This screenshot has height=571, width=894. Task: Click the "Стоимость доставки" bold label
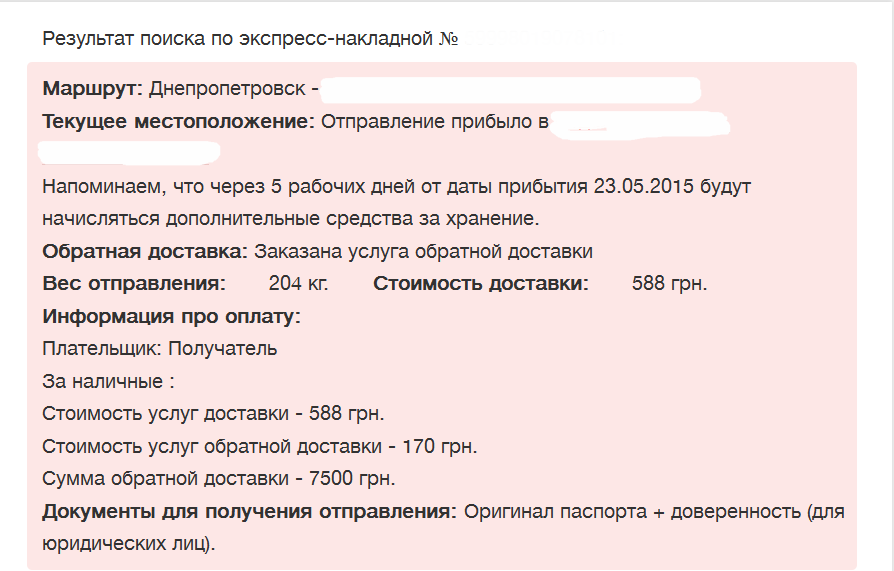click(481, 283)
